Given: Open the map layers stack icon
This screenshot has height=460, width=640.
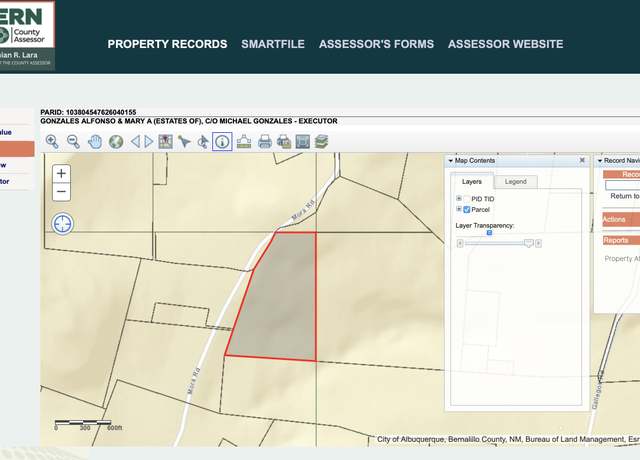Looking at the screenshot, I should [321, 142].
